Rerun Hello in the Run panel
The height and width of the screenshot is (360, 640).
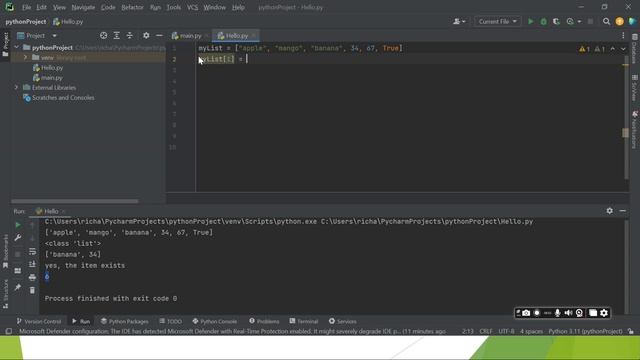18,225
